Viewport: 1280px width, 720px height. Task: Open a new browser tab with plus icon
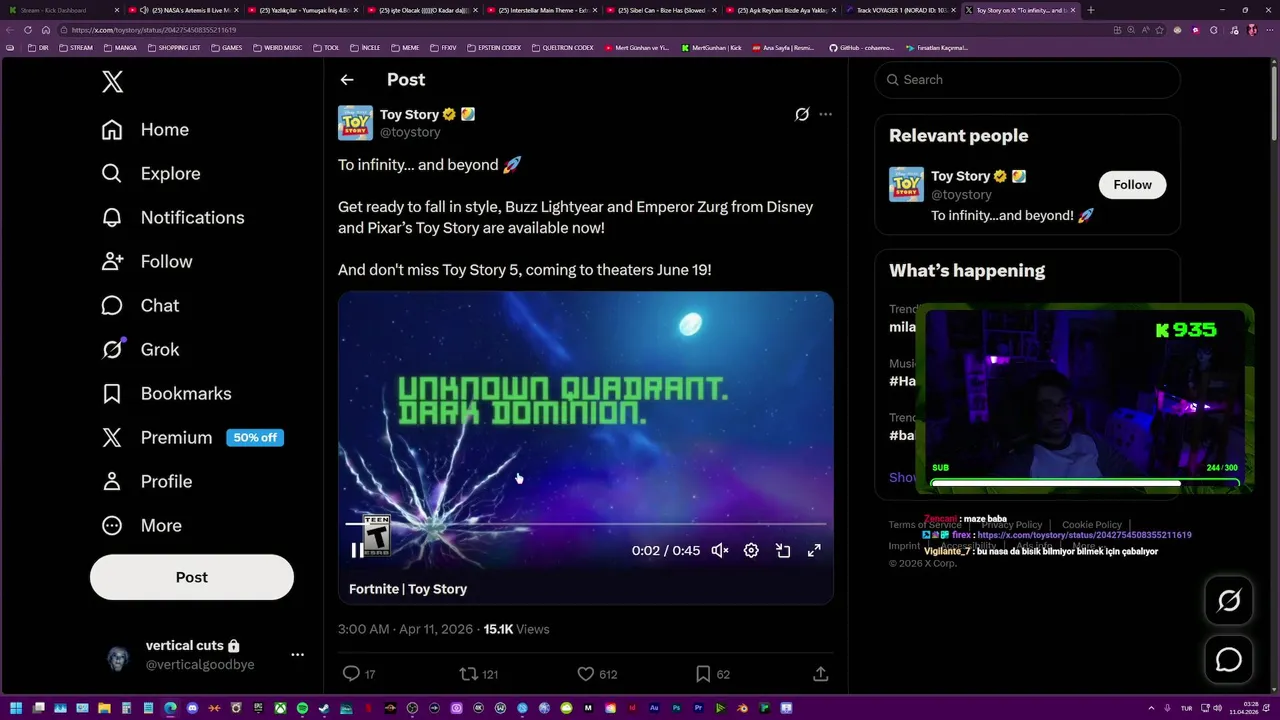(1090, 10)
